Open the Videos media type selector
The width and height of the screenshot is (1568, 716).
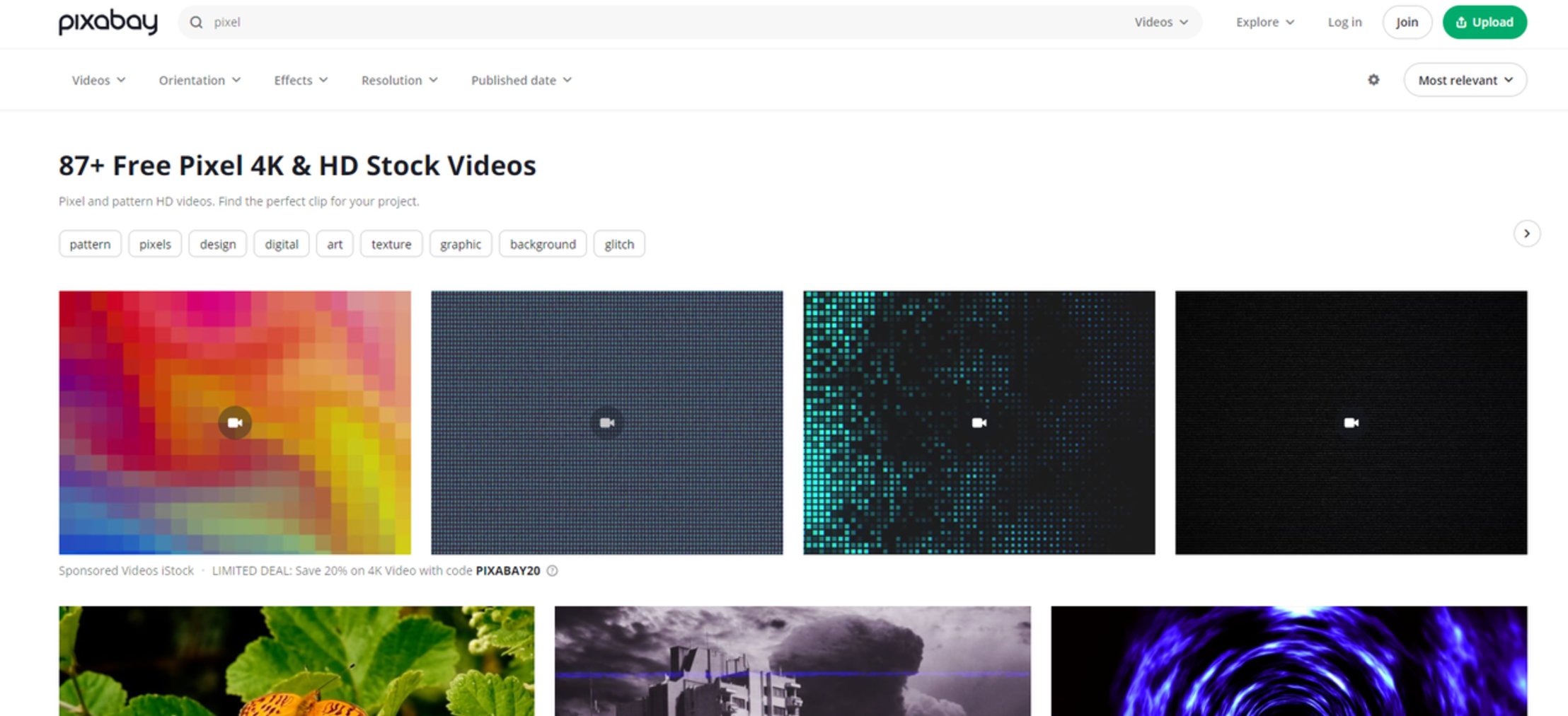(1159, 22)
